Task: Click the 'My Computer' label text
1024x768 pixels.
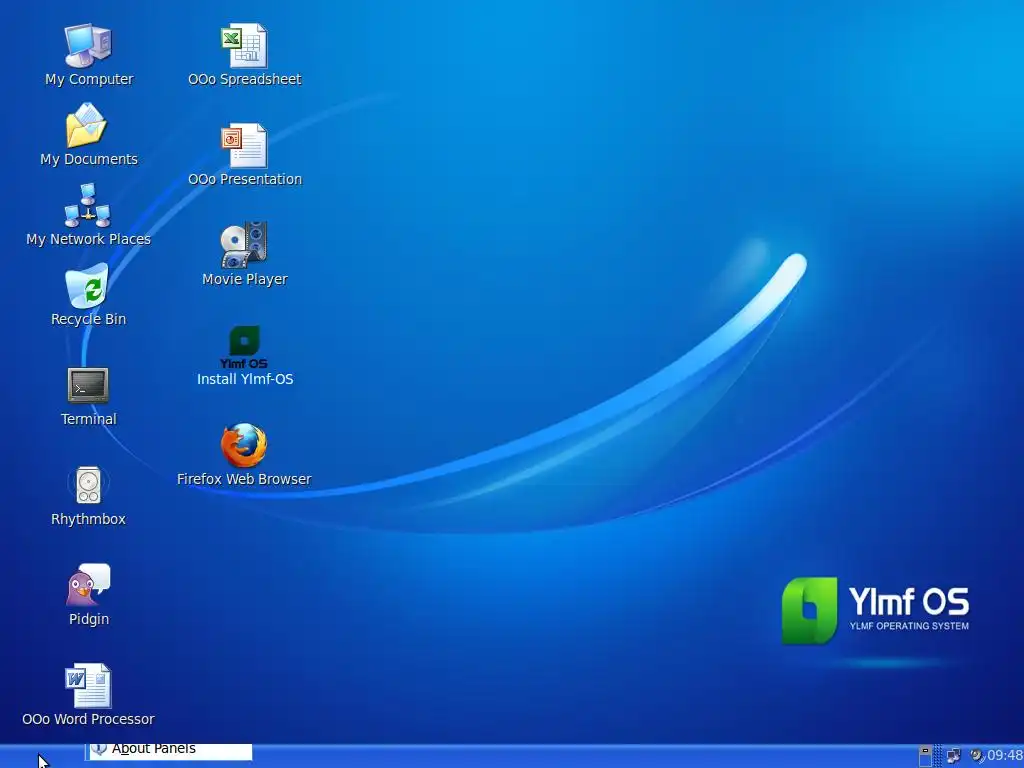Action: [x=89, y=79]
